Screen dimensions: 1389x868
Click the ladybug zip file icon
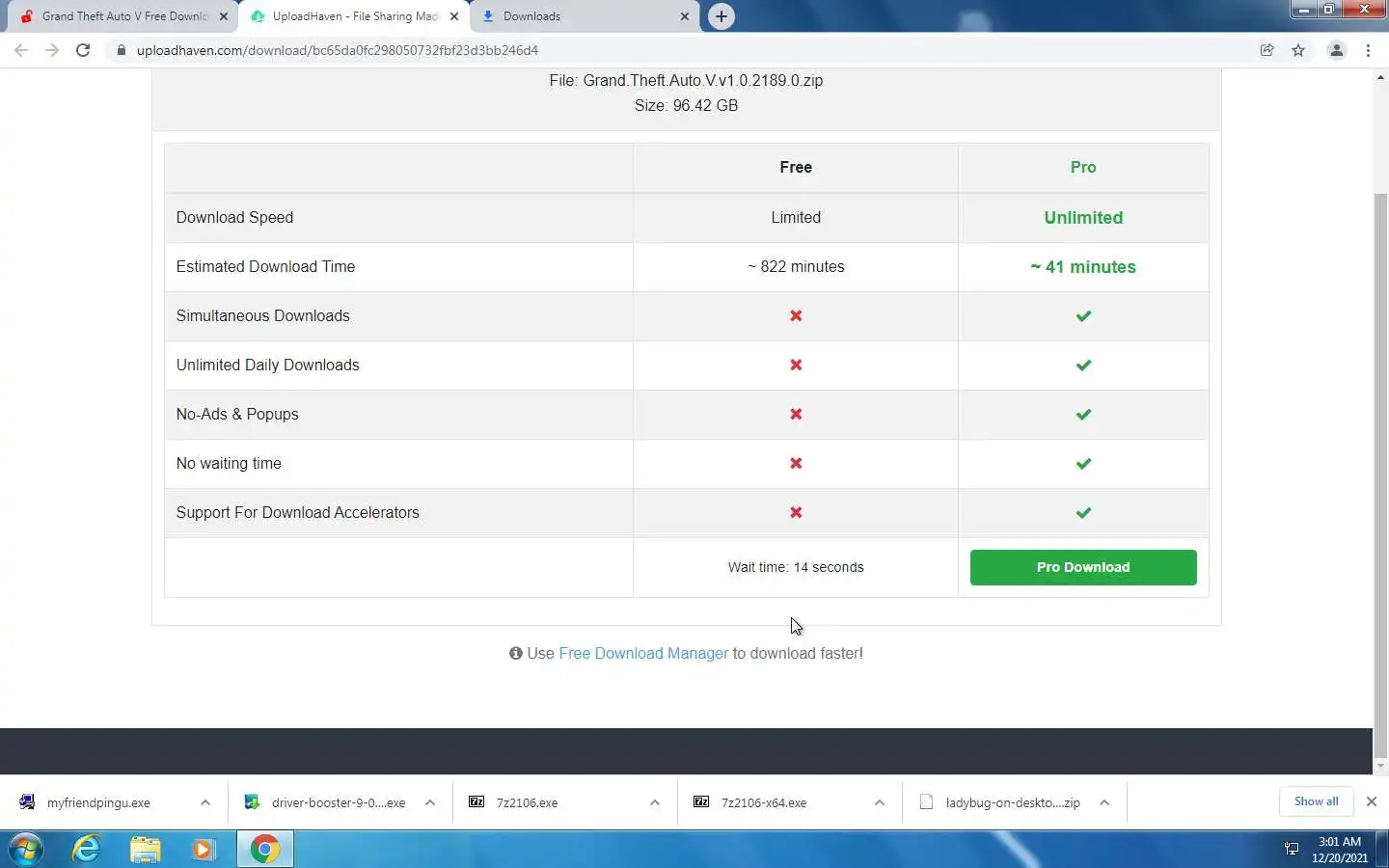pyautogui.click(x=926, y=801)
